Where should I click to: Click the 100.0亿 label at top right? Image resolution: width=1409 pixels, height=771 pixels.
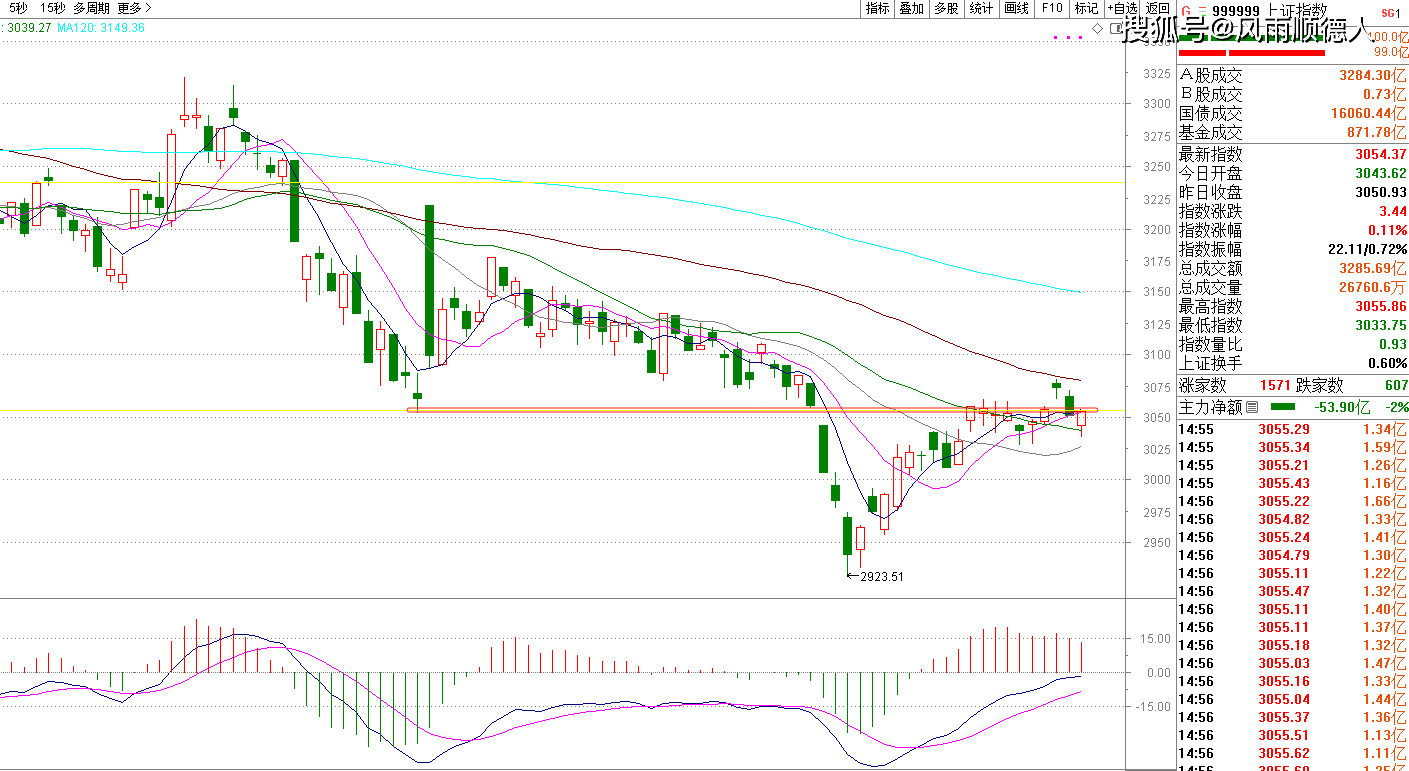[1387, 36]
